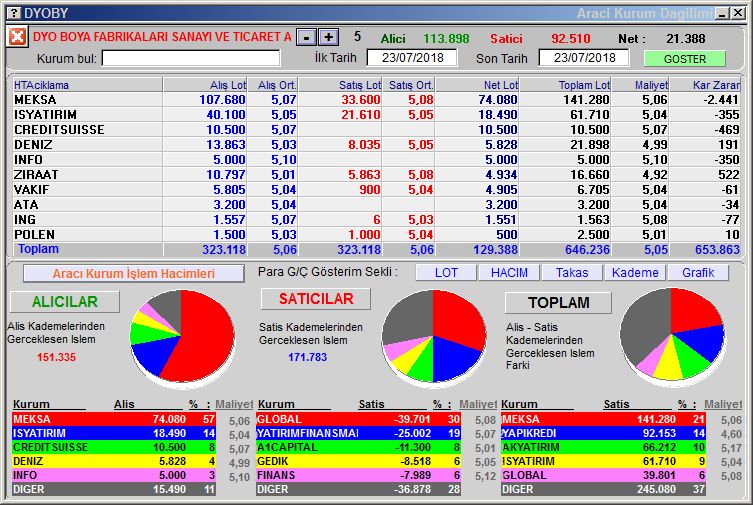
Task: Click the red GLOBAL sellers legend row
Action: click(358, 419)
